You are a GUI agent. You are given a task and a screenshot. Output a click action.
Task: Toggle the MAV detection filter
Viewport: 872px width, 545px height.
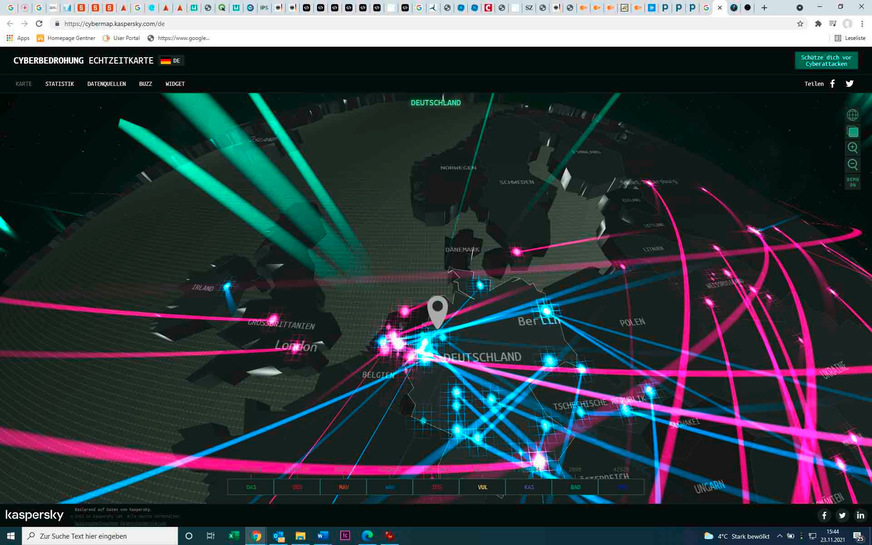coord(343,487)
